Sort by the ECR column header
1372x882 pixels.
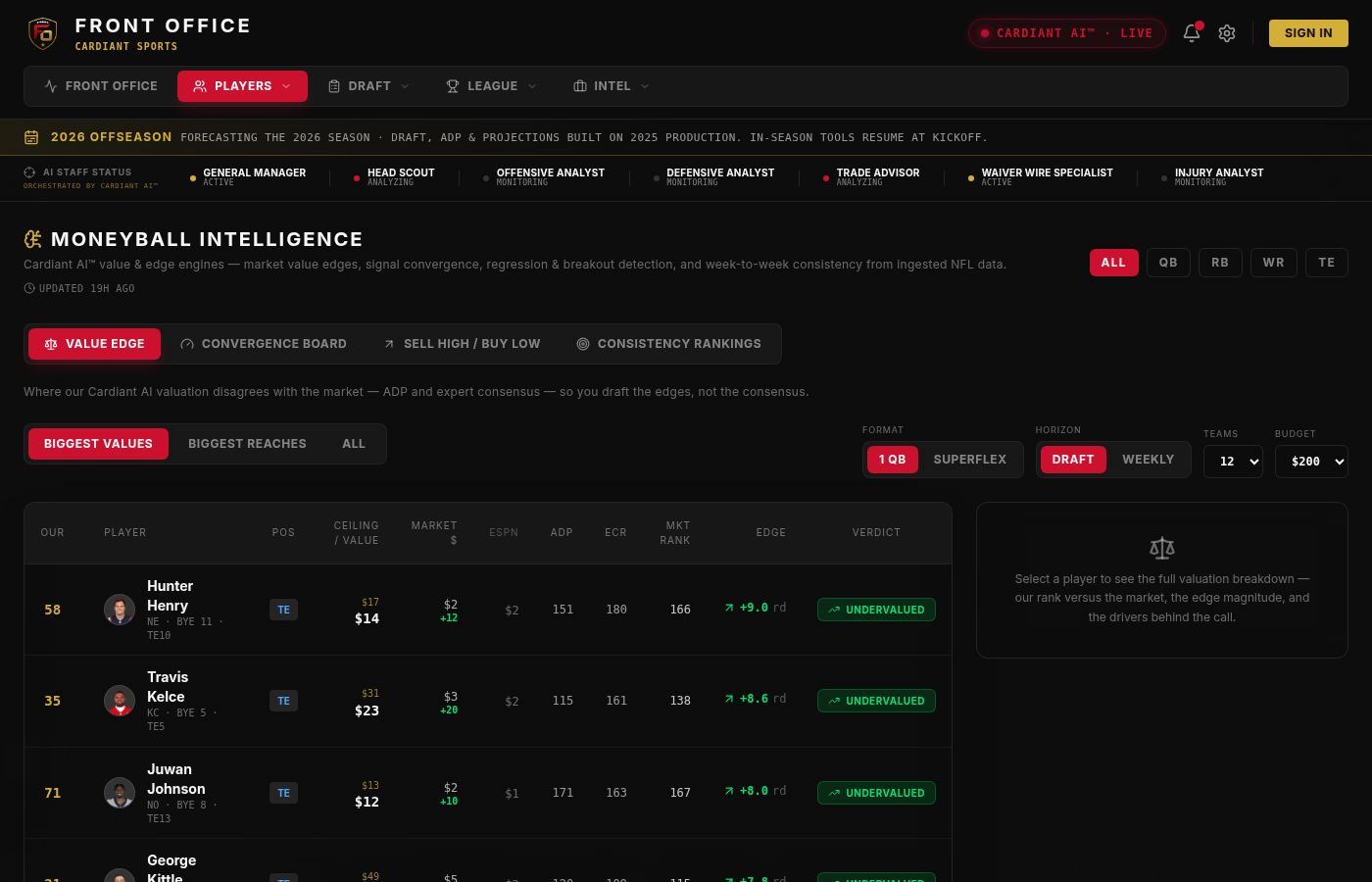pyautogui.click(x=615, y=533)
